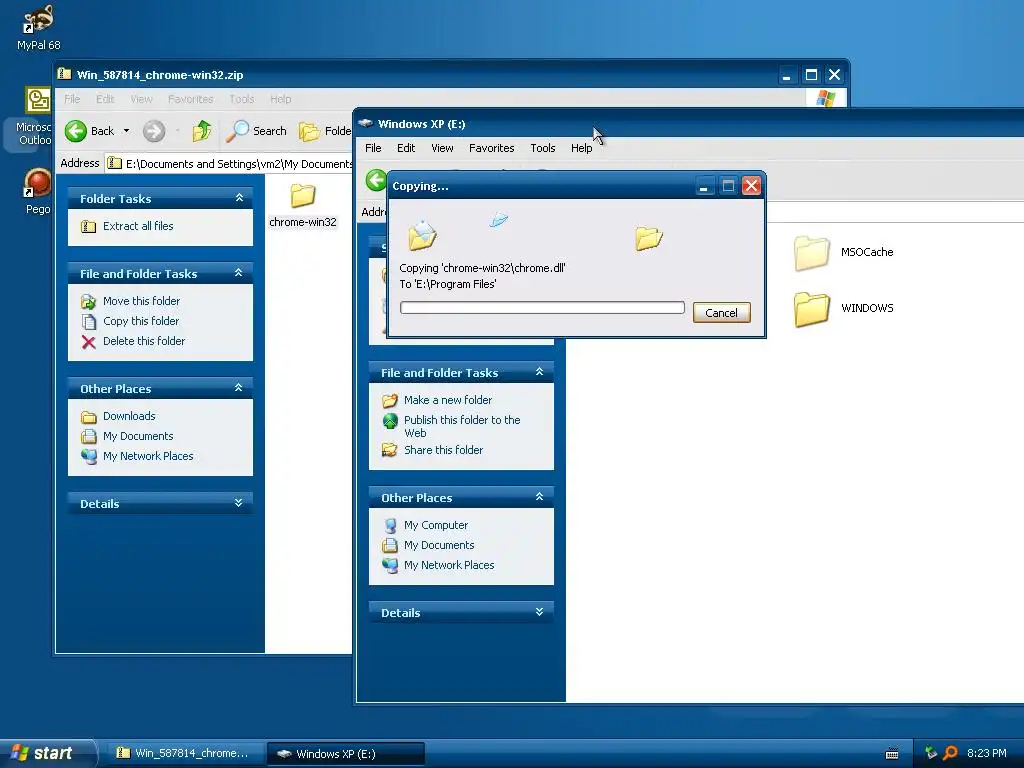The height and width of the screenshot is (768, 1024).
Task: Minimize the Copying dialog
Action: coord(703,186)
